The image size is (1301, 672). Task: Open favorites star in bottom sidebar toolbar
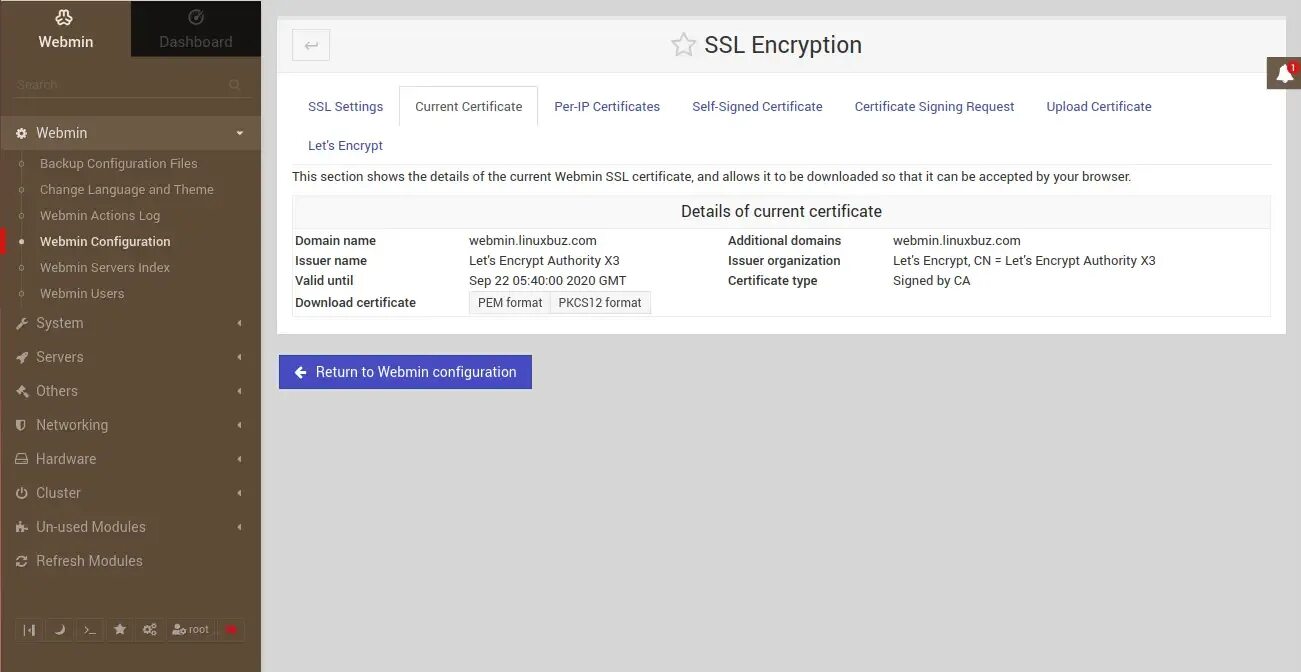tap(120, 629)
